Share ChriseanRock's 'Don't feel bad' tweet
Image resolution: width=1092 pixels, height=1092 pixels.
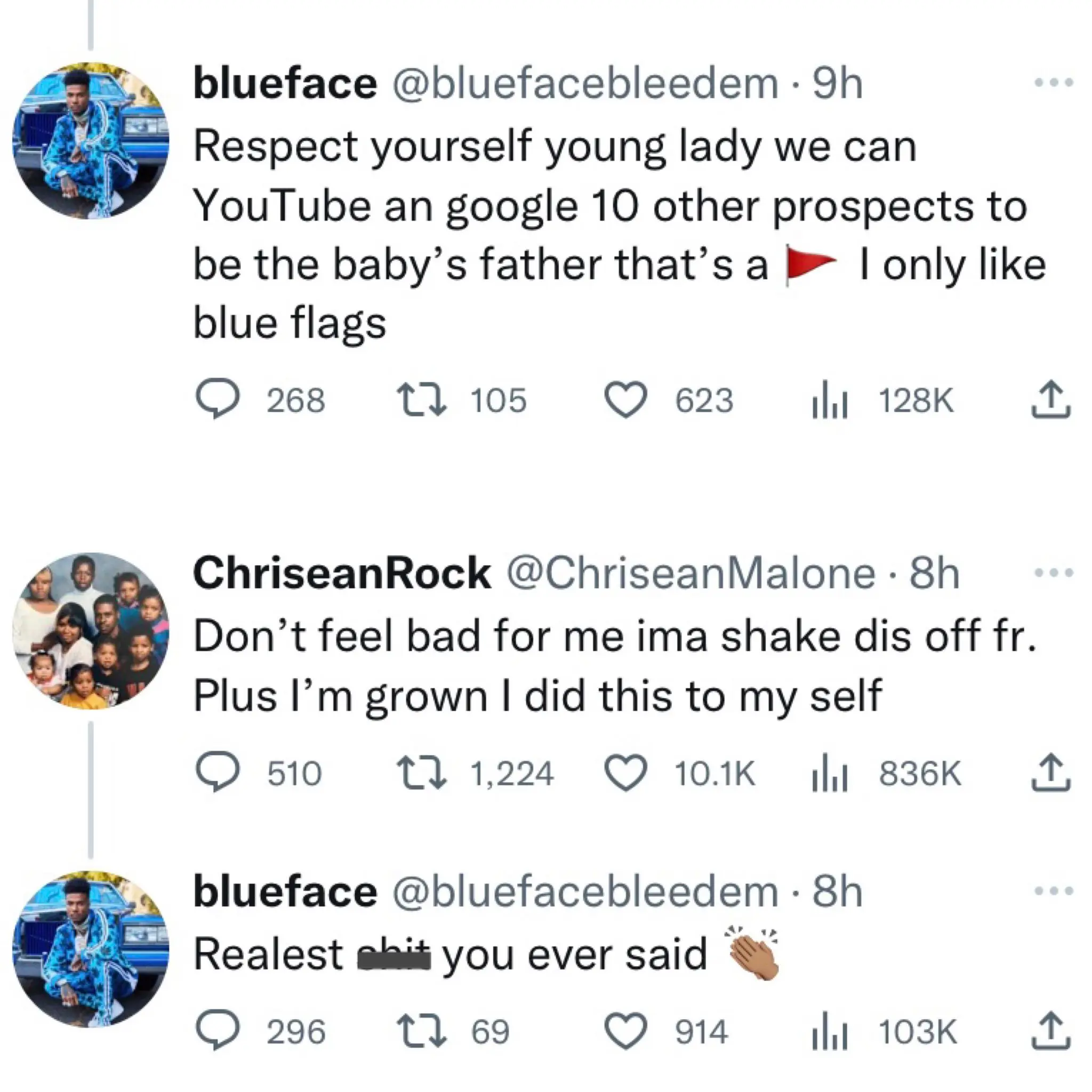(1051, 773)
